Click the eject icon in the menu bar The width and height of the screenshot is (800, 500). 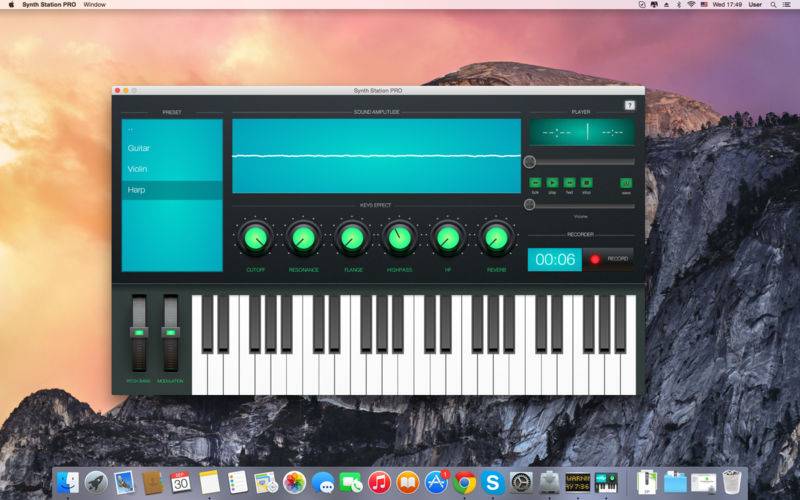(x=666, y=5)
